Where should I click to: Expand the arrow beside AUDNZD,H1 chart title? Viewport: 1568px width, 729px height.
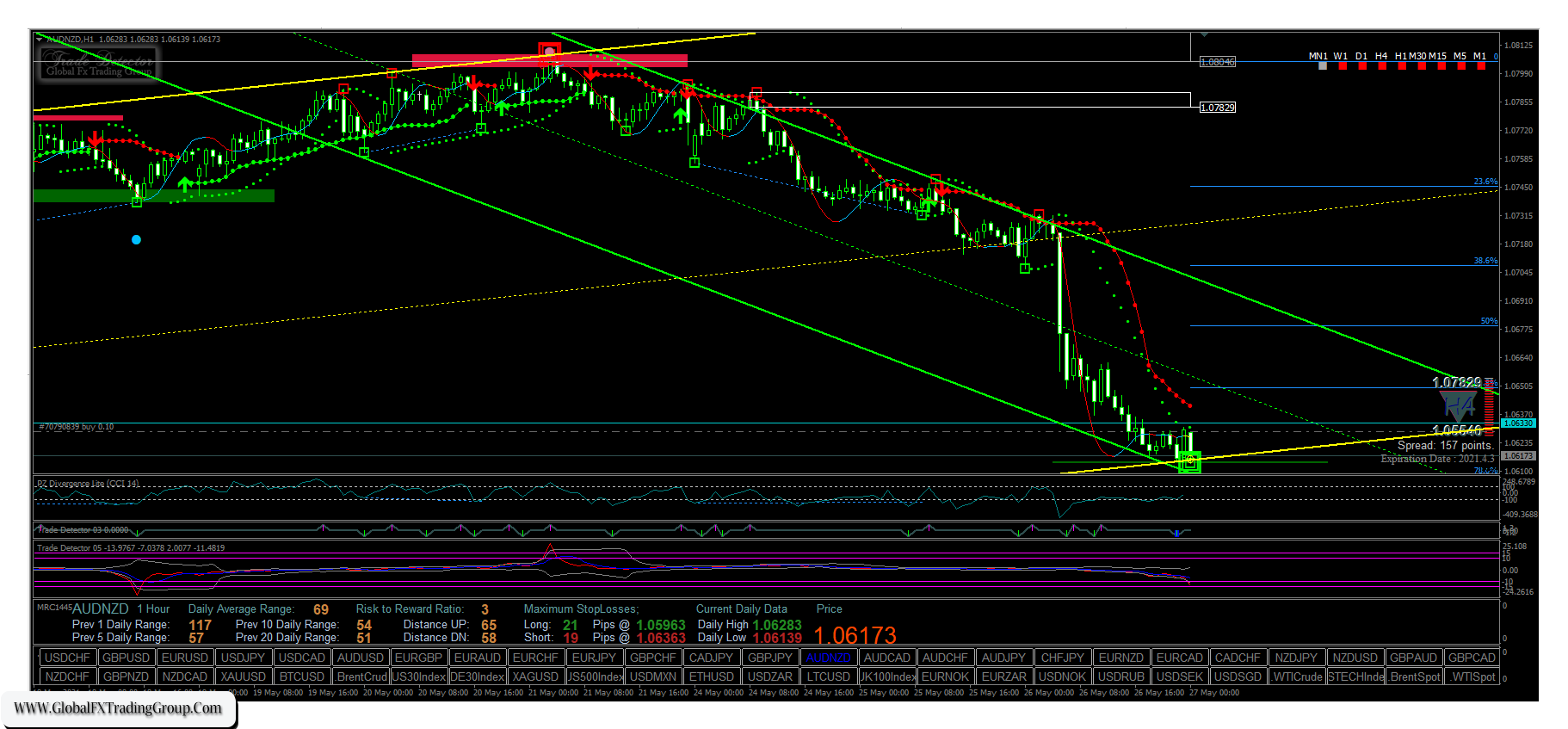(x=40, y=40)
